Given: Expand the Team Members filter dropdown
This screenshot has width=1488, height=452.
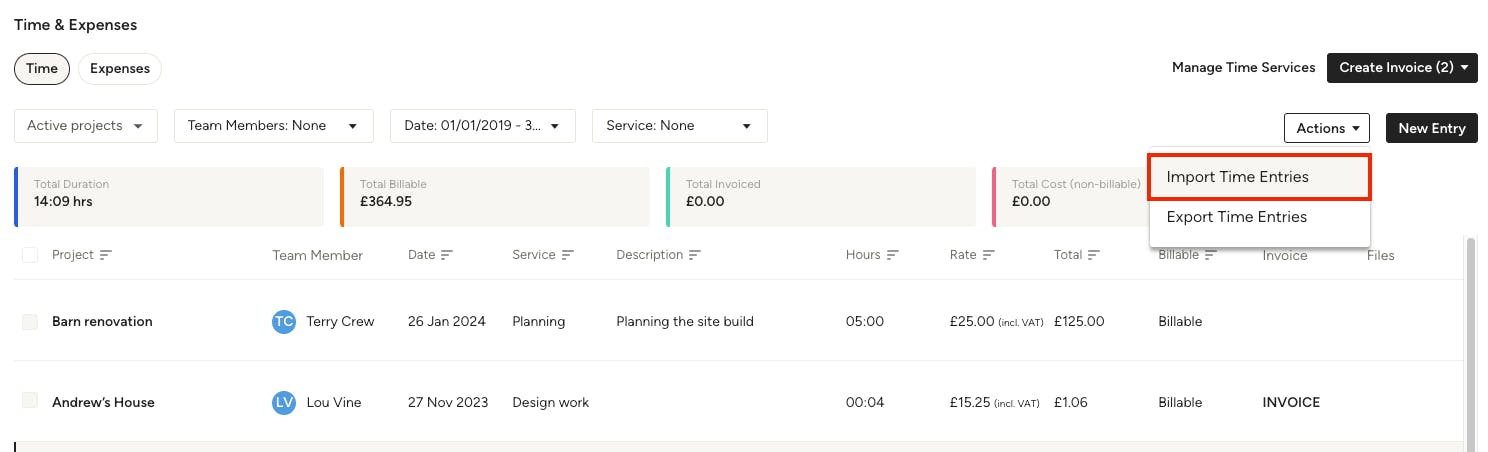Looking at the screenshot, I should coord(274,126).
